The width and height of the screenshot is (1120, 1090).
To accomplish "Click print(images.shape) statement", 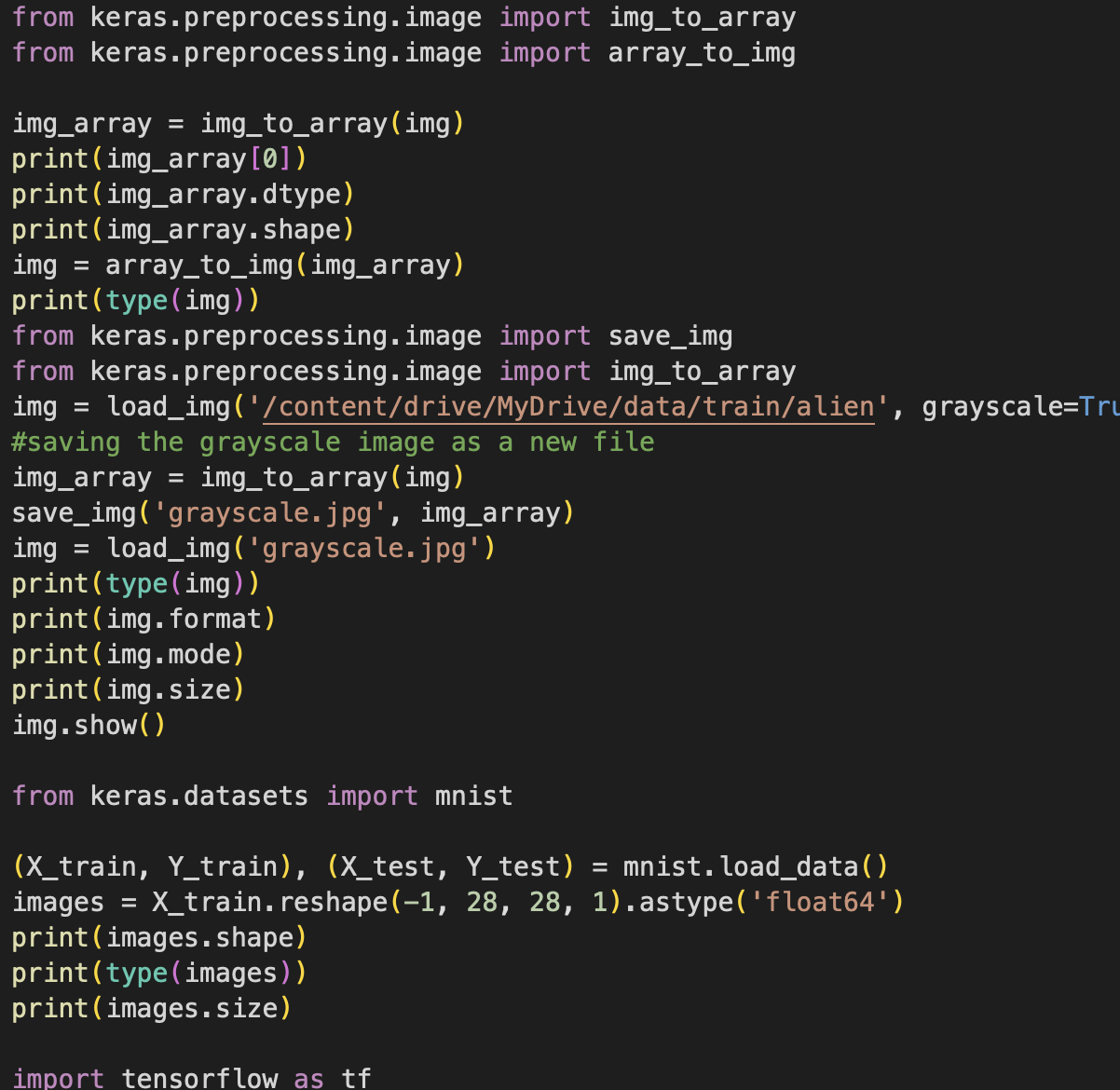I will pyautogui.click(x=158, y=937).
